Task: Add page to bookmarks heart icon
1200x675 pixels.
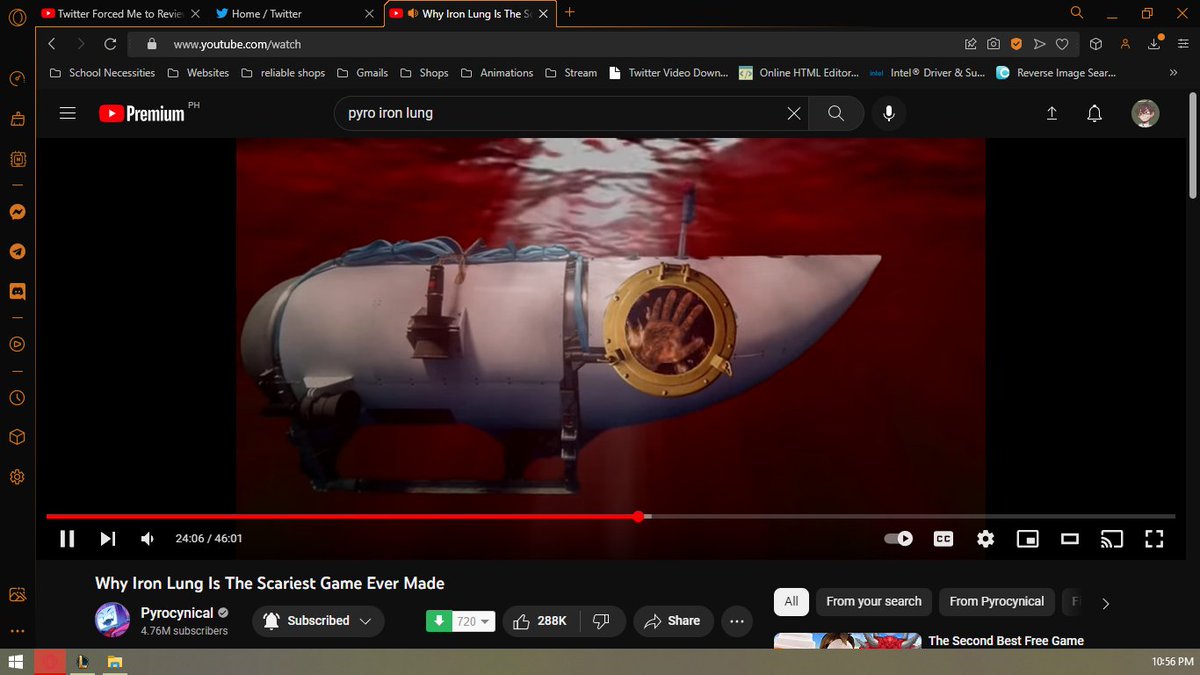Action: pos(1062,44)
